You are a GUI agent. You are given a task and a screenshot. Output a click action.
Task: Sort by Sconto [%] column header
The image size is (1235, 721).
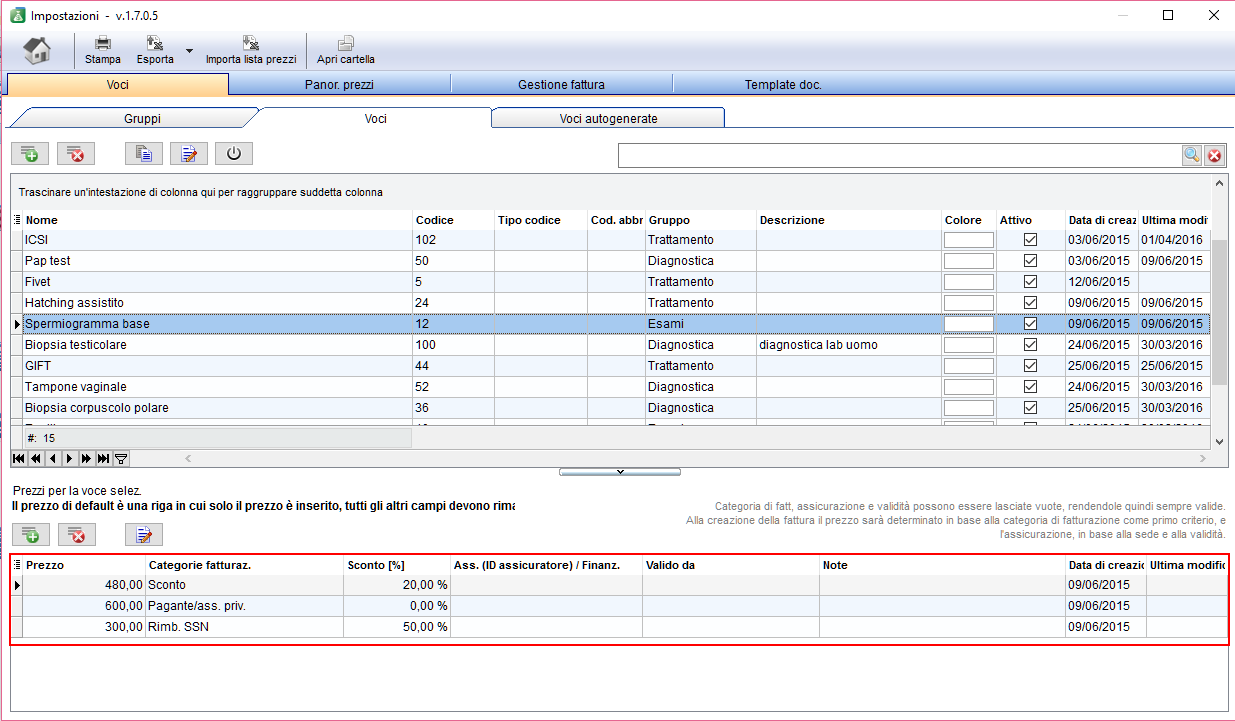click(397, 565)
